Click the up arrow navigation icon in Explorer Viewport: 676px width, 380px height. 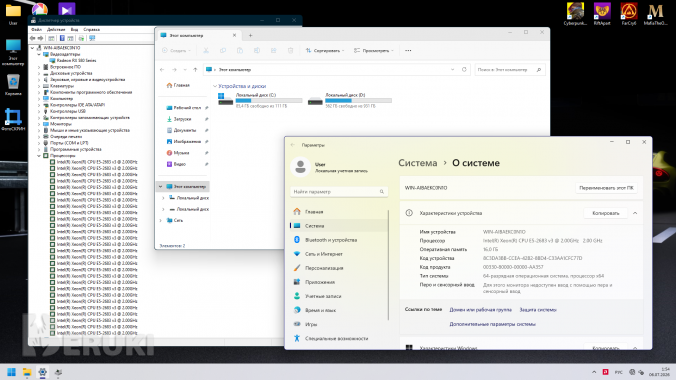click(x=195, y=69)
